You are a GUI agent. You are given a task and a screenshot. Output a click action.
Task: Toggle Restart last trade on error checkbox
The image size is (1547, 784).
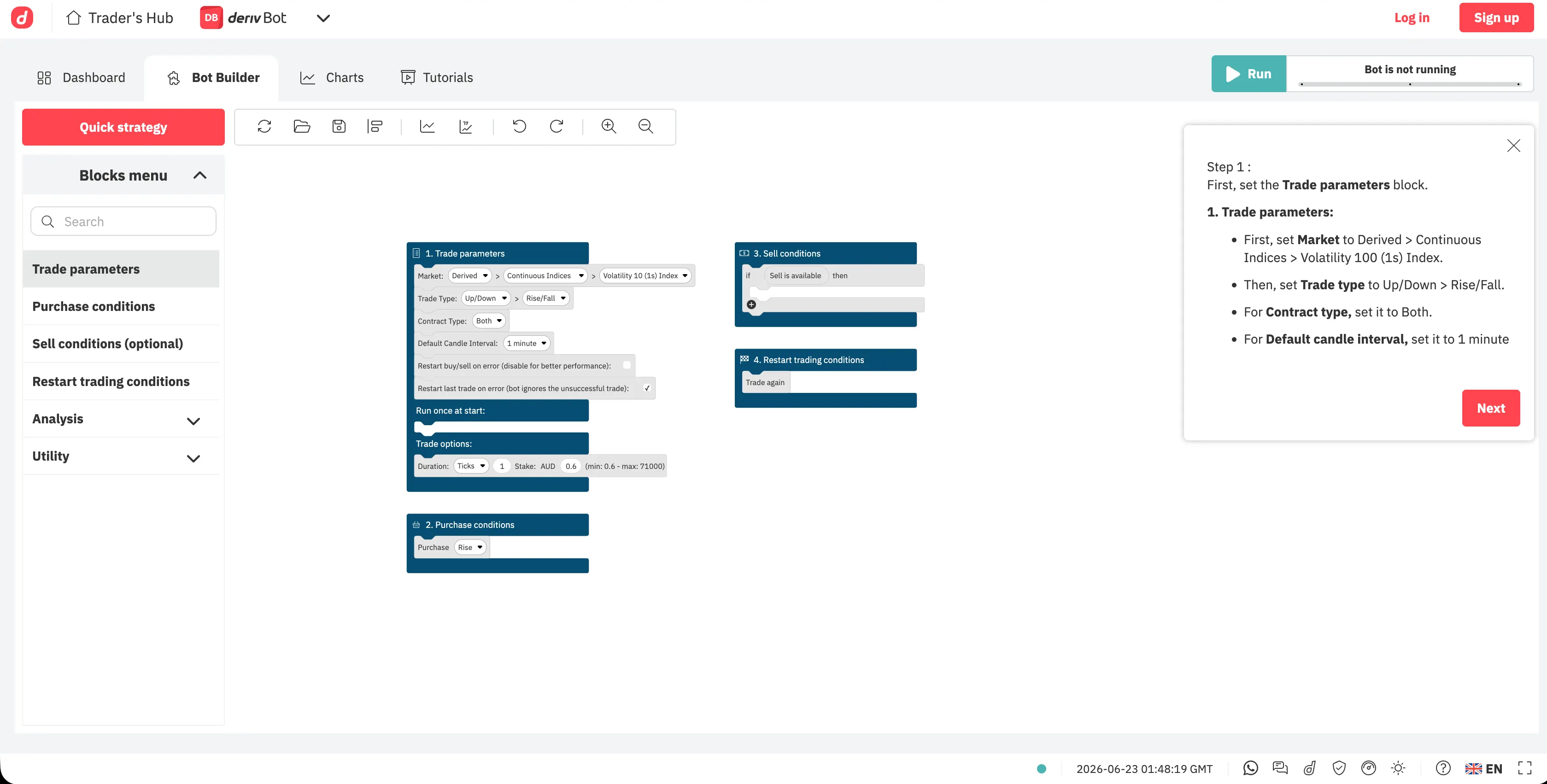point(647,388)
